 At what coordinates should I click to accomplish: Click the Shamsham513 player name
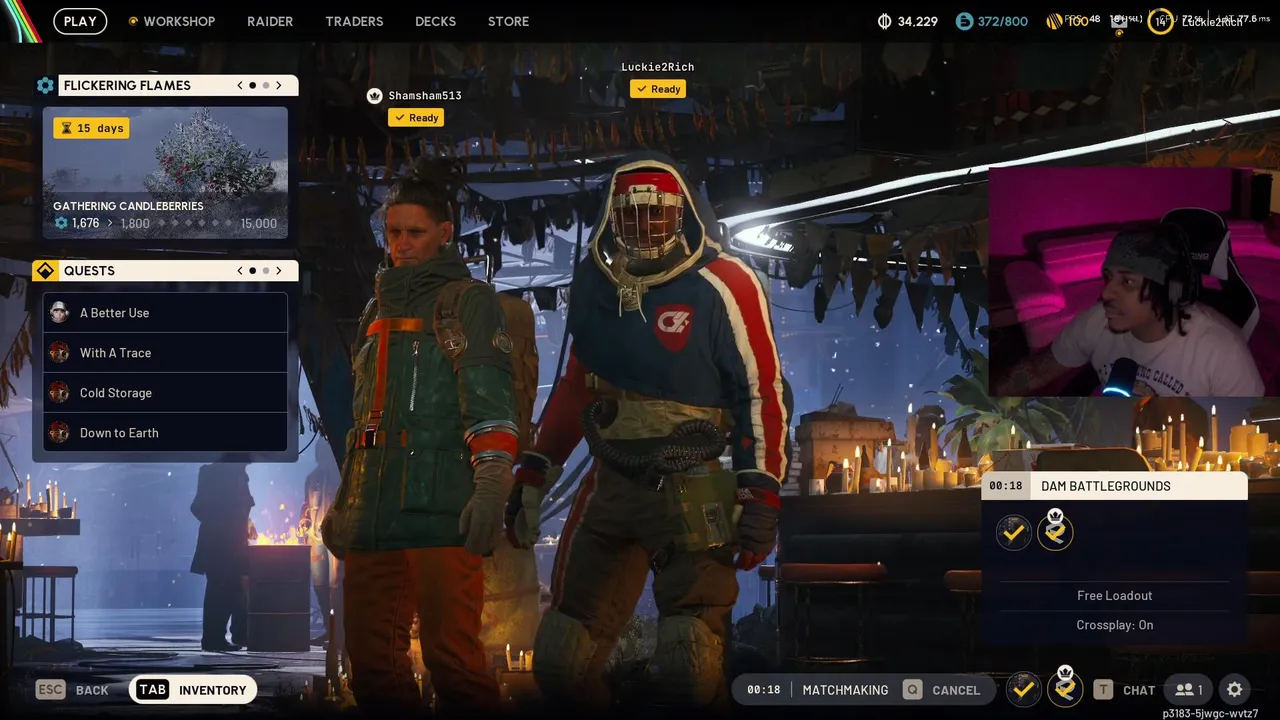click(425, 96)
